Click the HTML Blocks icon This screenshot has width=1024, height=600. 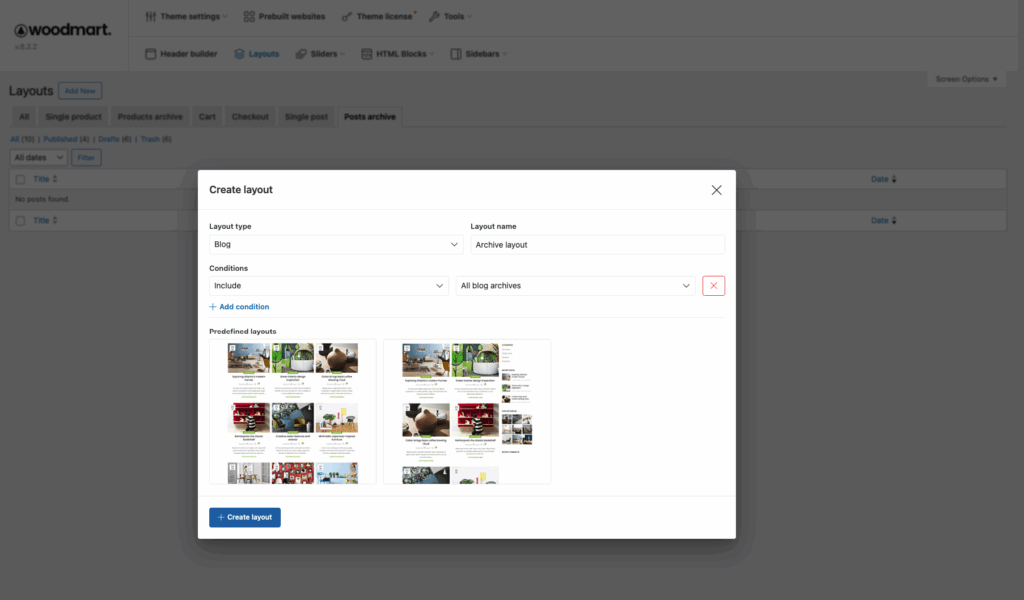click(x=366, y=54)
